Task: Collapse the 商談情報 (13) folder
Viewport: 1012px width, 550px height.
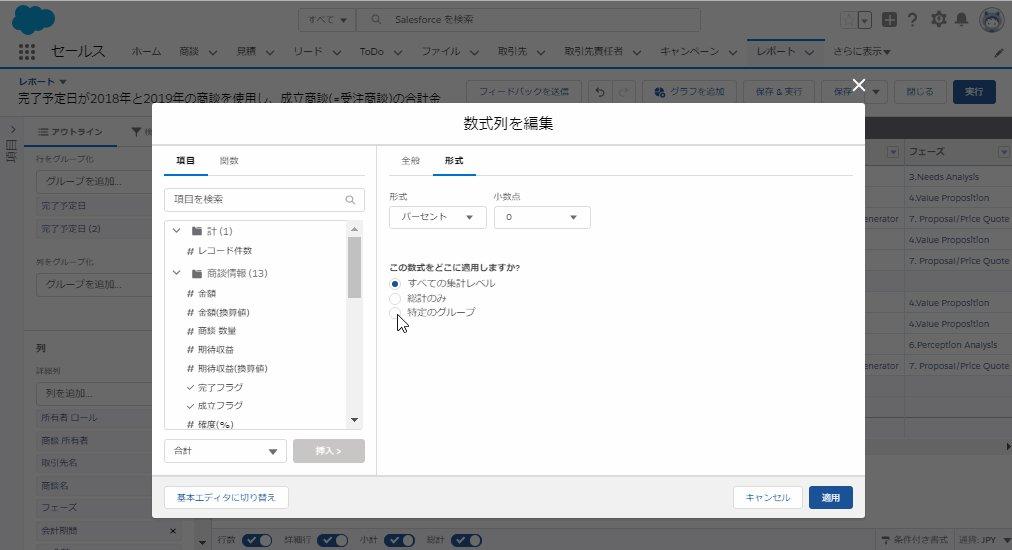Action: point(176,273)
